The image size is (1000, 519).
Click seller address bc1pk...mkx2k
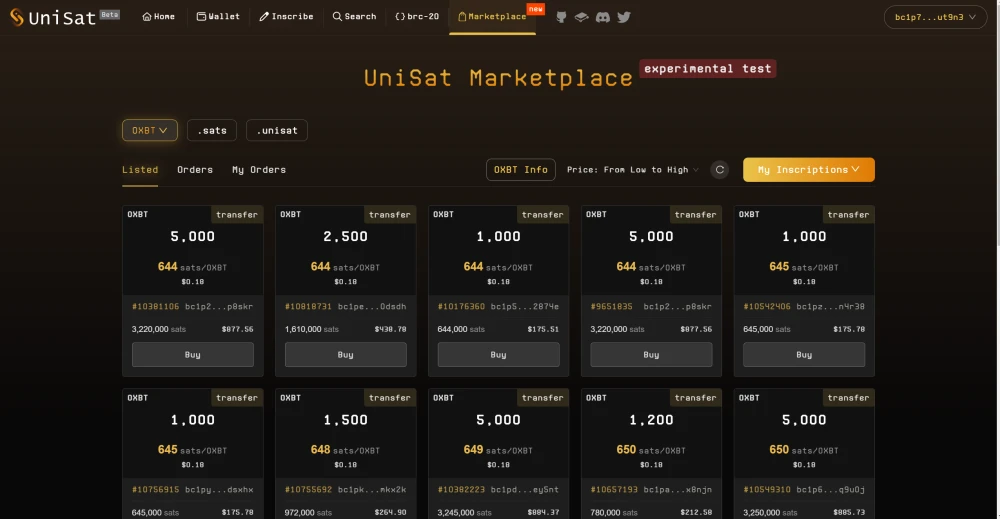coord(372,490)
